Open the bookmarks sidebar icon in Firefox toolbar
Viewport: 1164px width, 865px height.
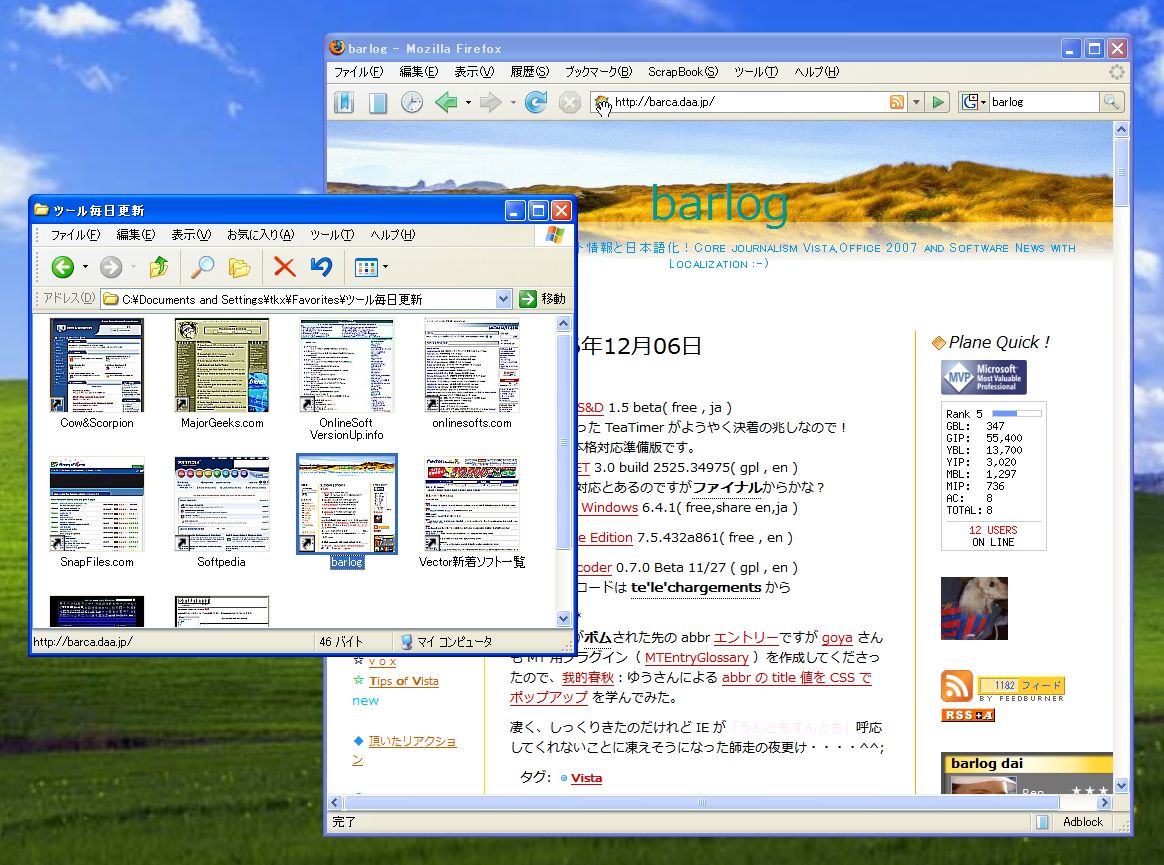pos(344,102)
